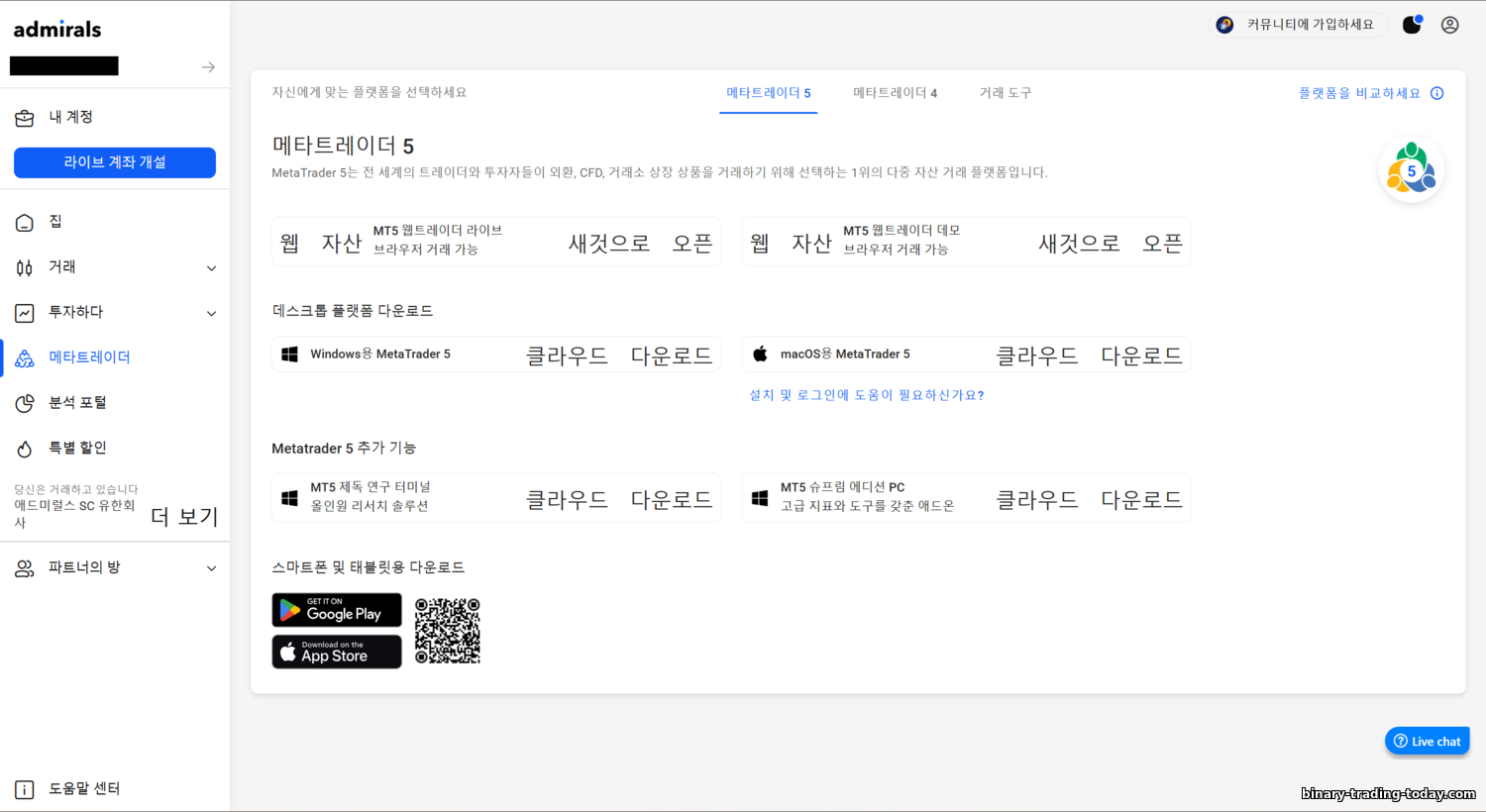Switch to the 메타트레이더 4 tab
The image size is (1486, 812).
click(x=895, y=93)
